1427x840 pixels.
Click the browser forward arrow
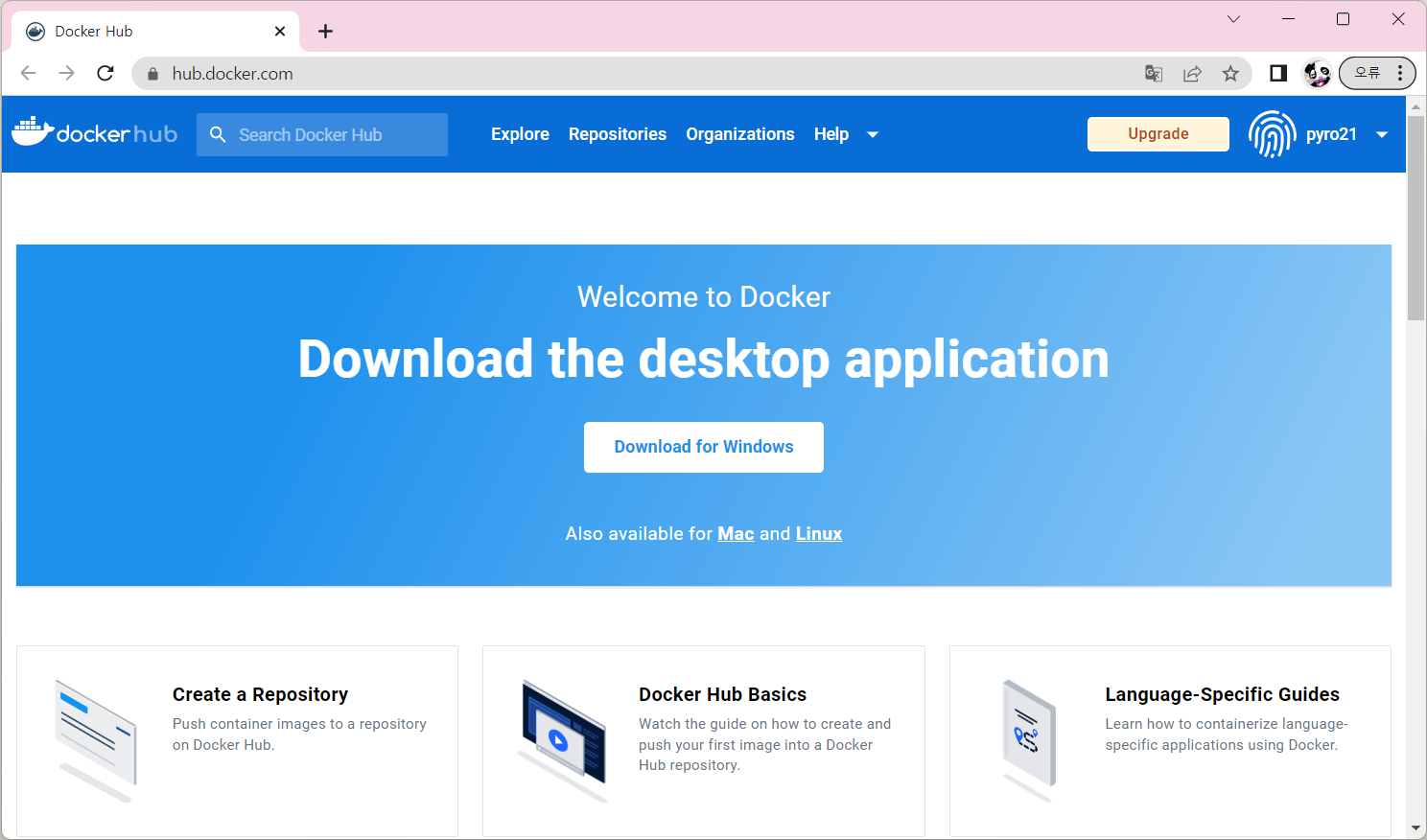(66, 73)
